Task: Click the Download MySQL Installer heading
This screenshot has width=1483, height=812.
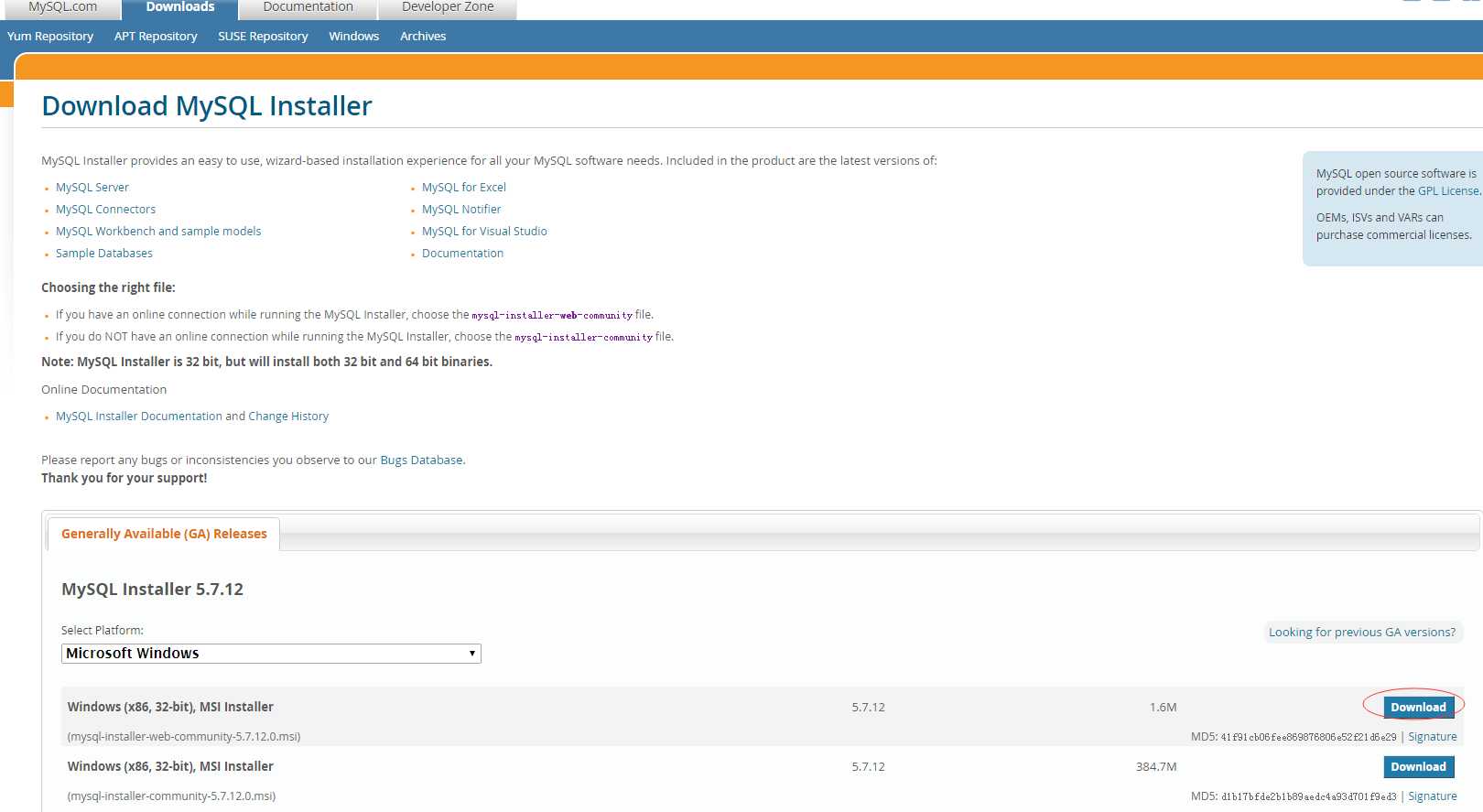Action: pyautogui.click(x=207, y=106)
